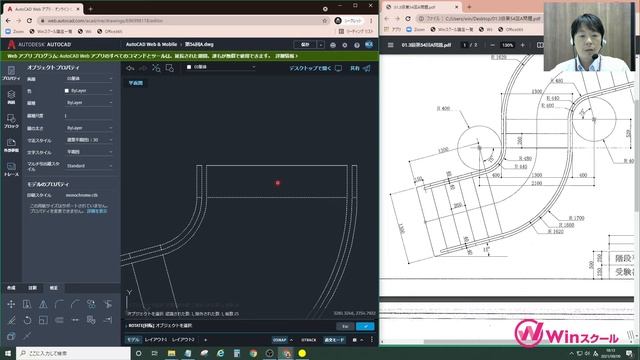Select the Extend tool
Viewport: 640px width, 360px height.
pyautogui.click(x=108, y=320)
